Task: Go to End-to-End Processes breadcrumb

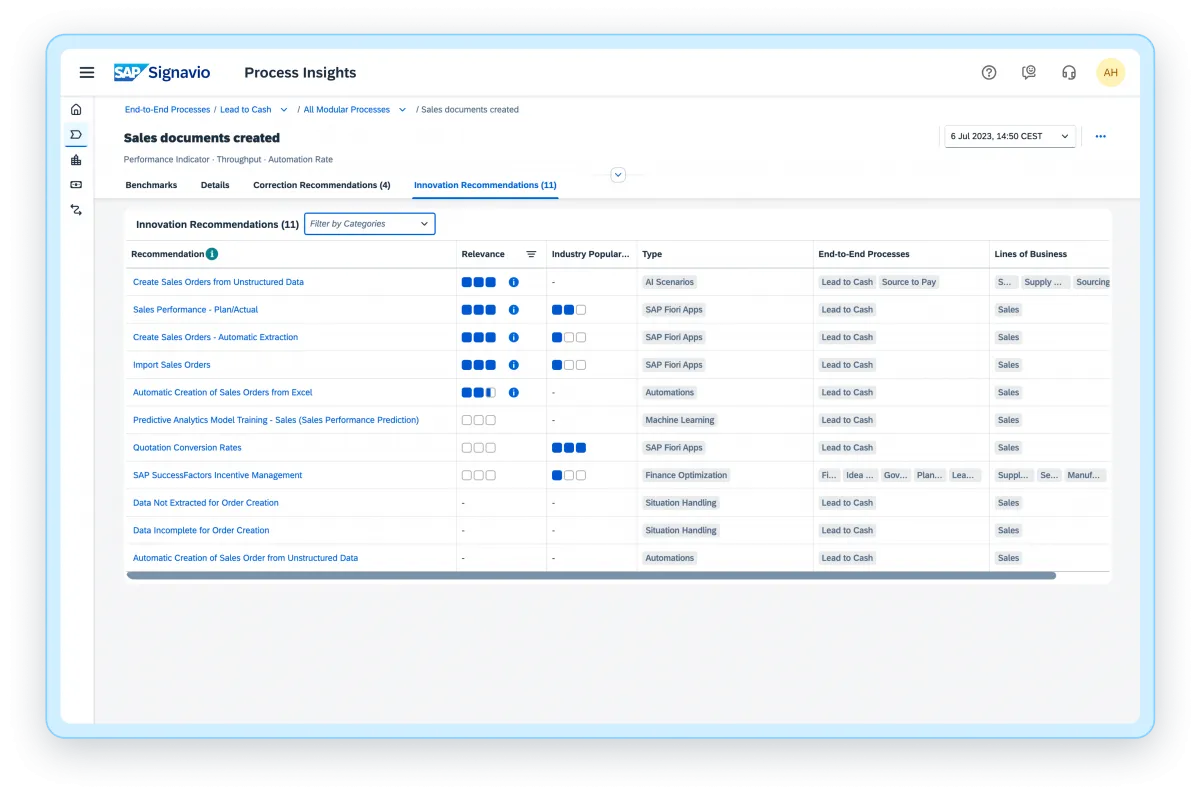Action: point(167,110)
